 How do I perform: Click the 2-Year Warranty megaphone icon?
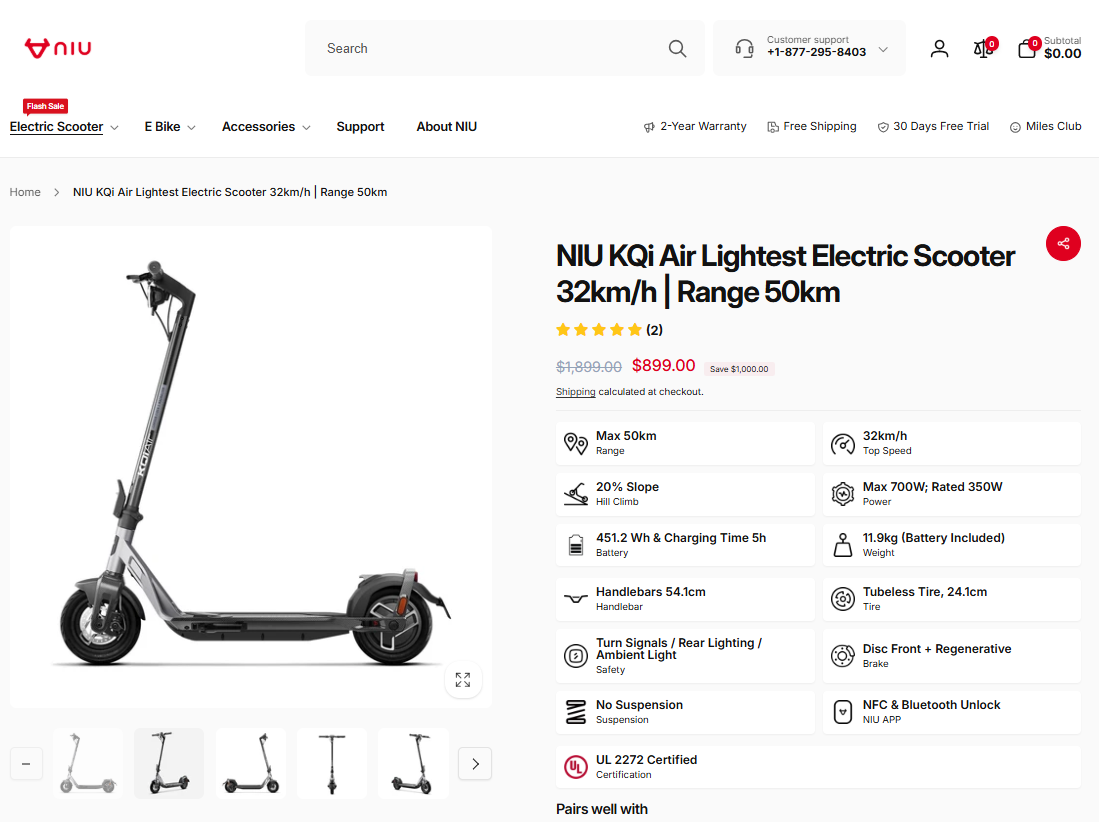pos(649,127)
